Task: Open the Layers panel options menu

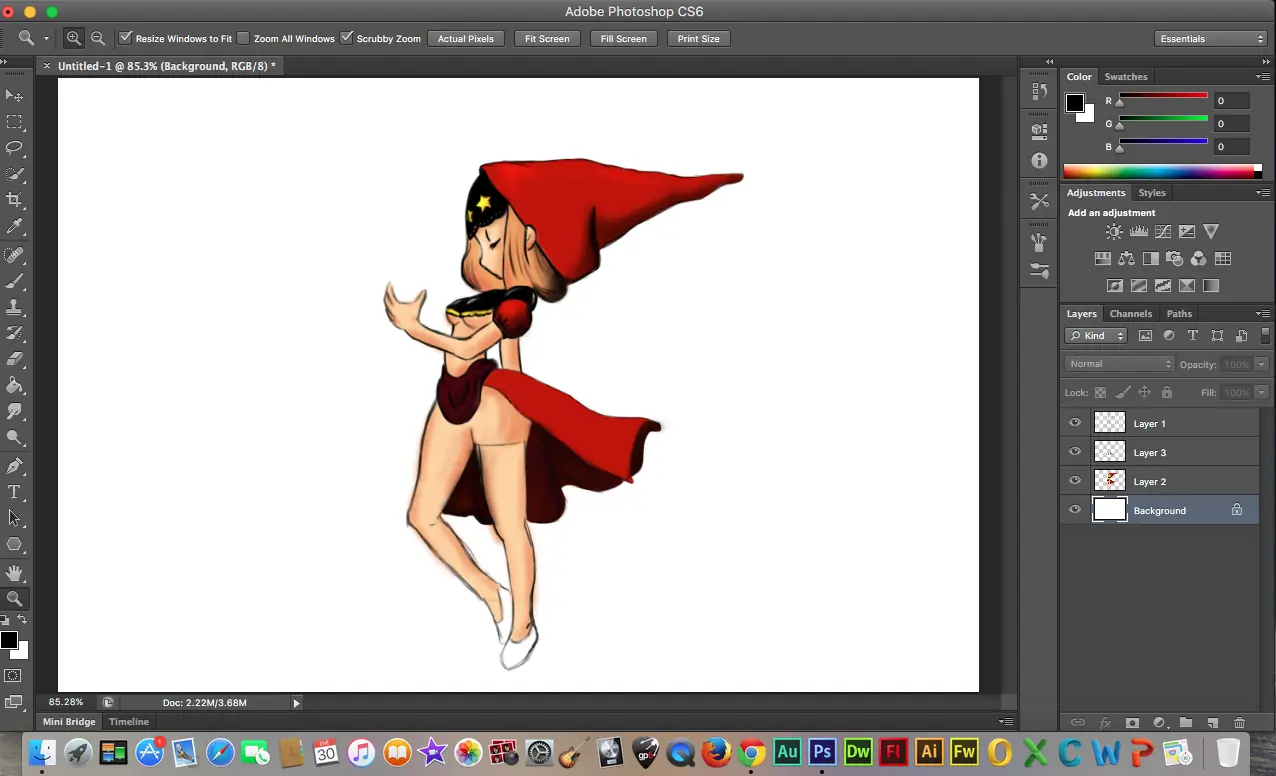Action: (x=1264, y=314)
